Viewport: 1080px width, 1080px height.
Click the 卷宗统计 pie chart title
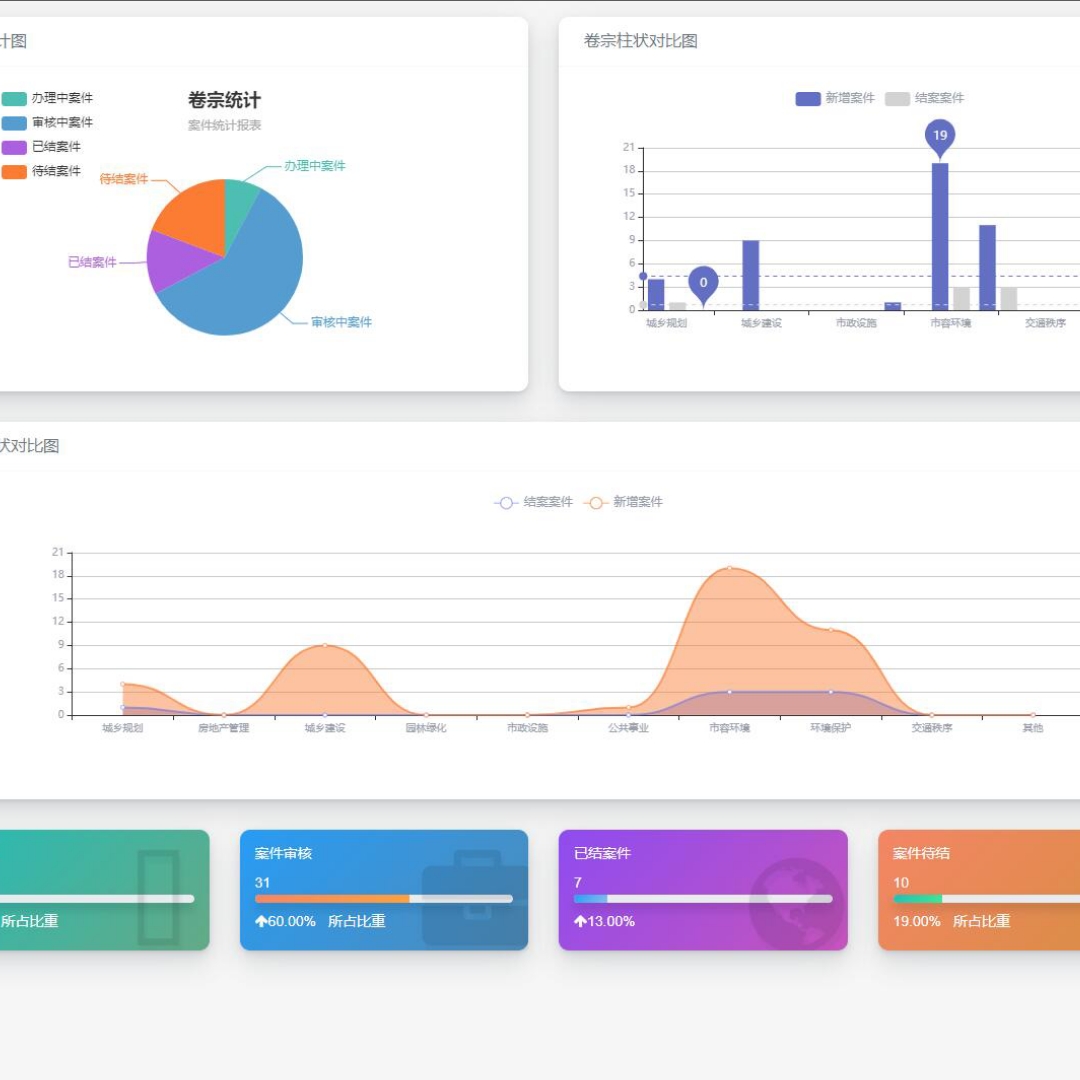[x=225, y=101]
